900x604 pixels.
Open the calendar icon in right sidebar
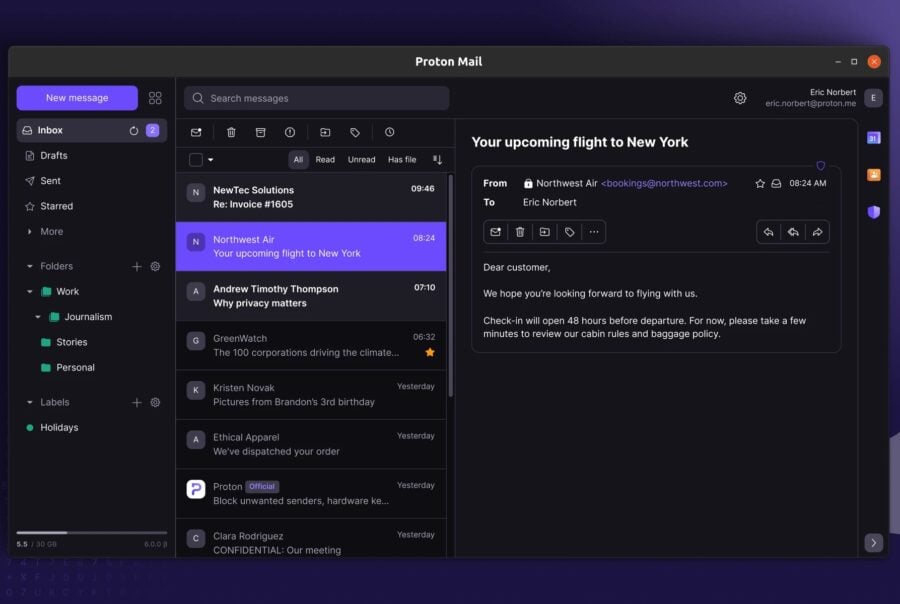(874, 138)
